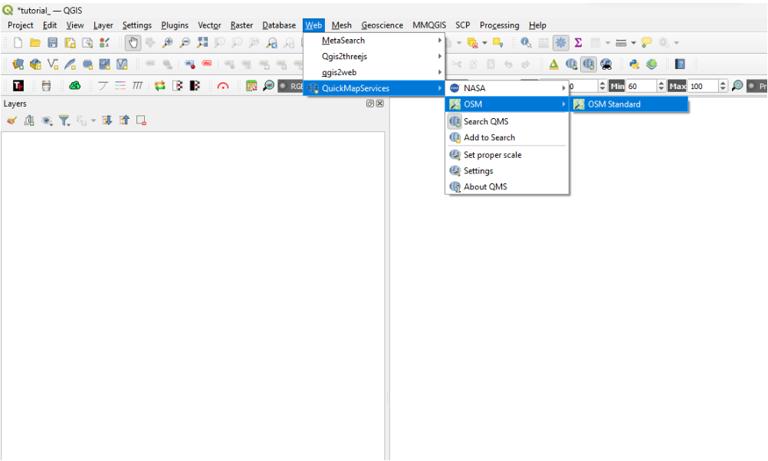Open the Style Manager icon
Viewport: 768px width, 461px height.
coord(104,43)
